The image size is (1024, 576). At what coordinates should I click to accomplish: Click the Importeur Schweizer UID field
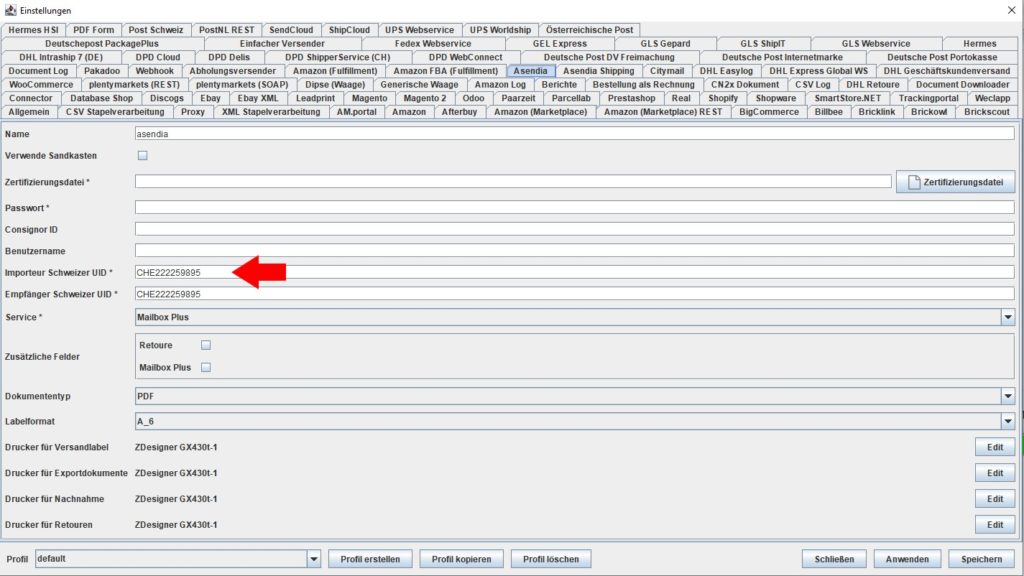click(574, 272)
